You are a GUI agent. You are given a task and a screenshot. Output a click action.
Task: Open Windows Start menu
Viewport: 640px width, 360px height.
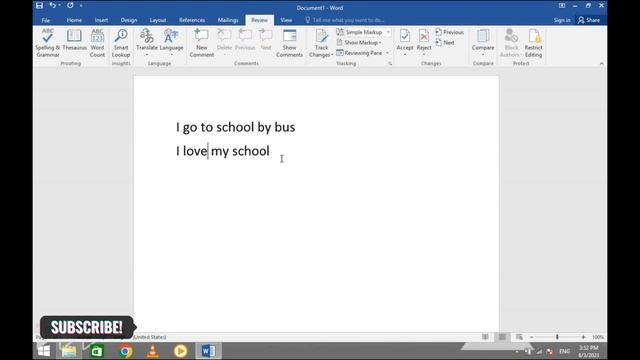(x=44, y=351)
